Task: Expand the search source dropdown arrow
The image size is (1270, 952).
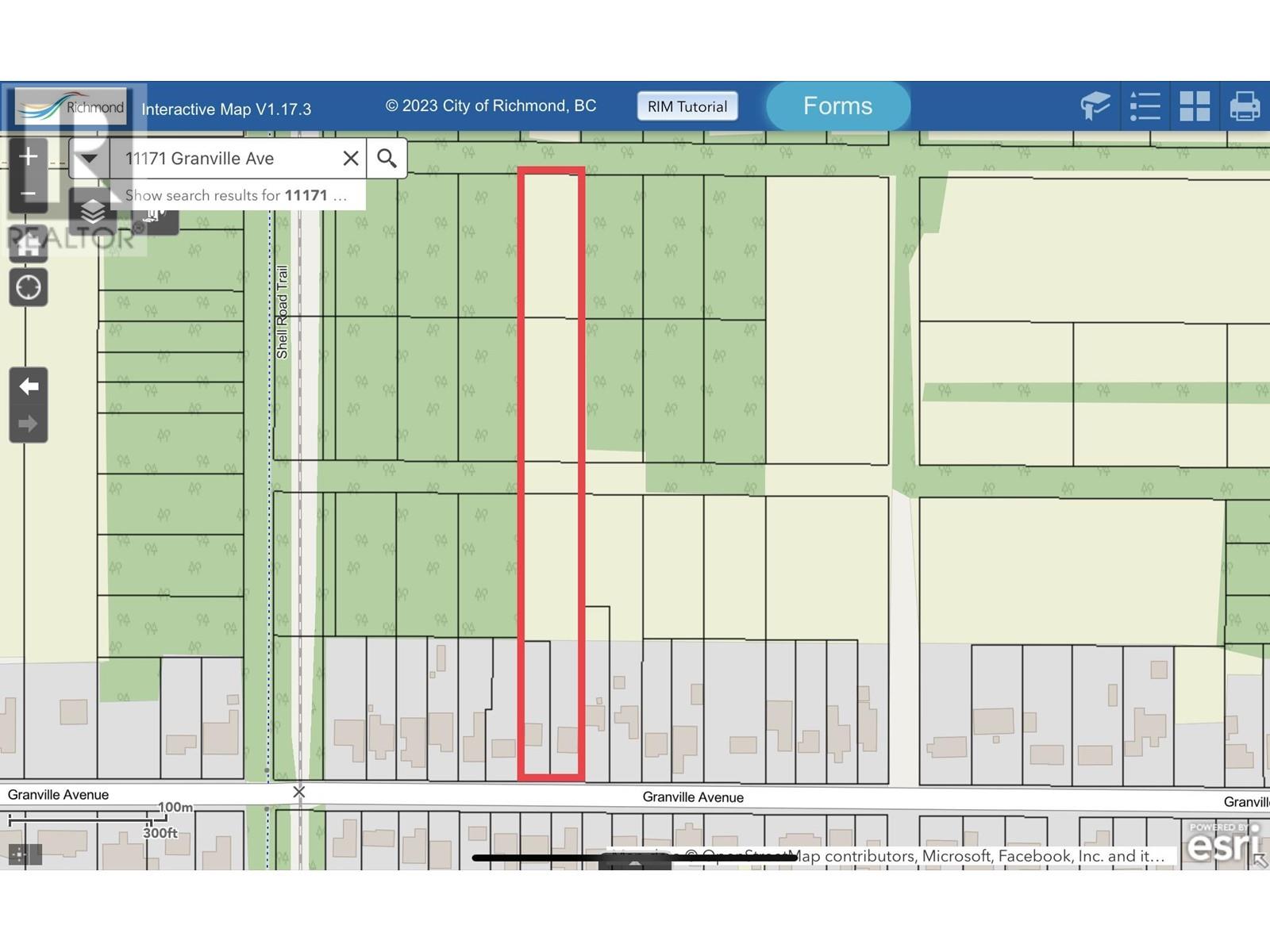Action: [x=89, y=159]
